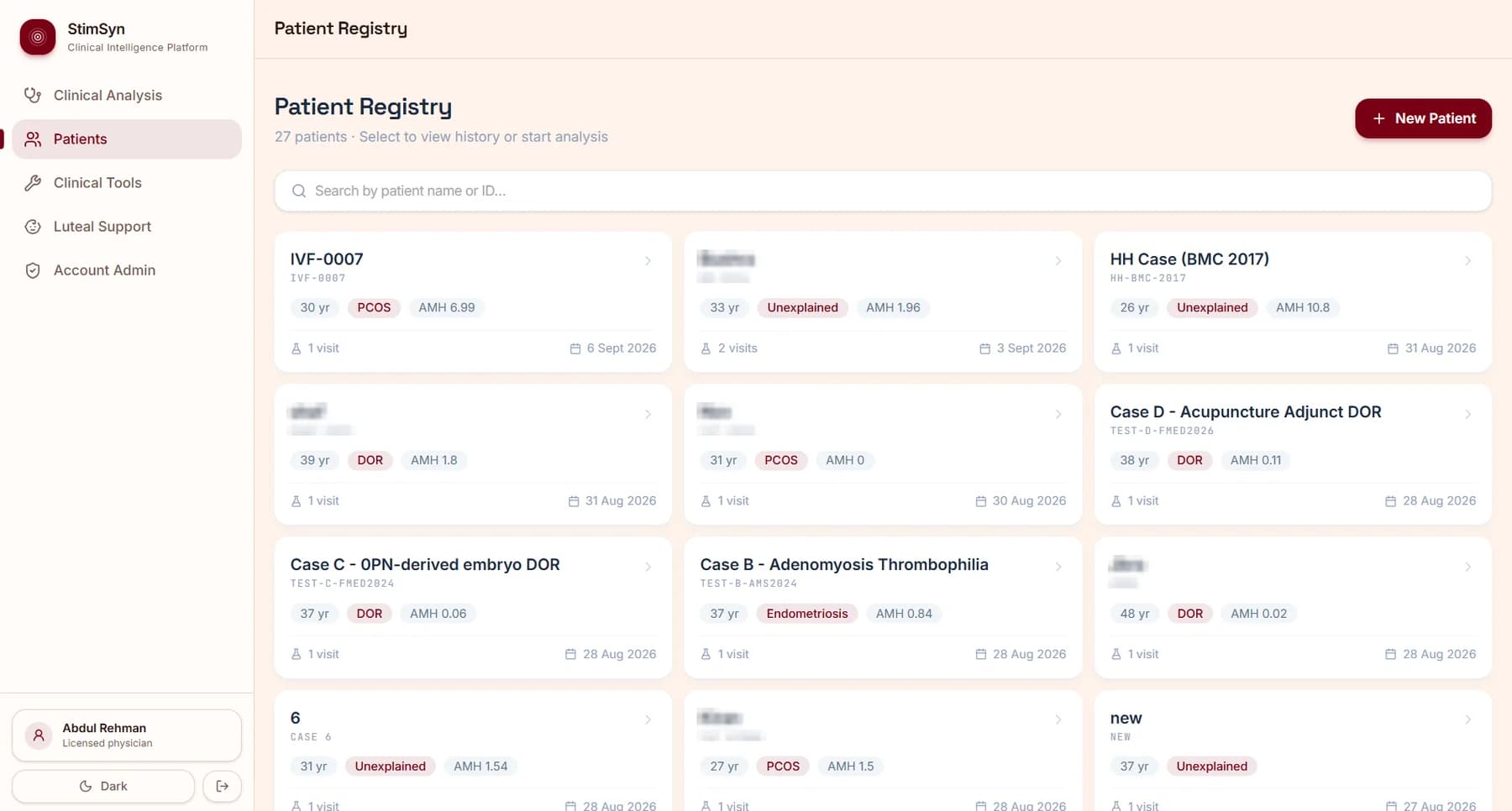The width and height of the screenshot is (1512, 811).
Task: Open the IVF-0007 card chevron
Action: 648,261
